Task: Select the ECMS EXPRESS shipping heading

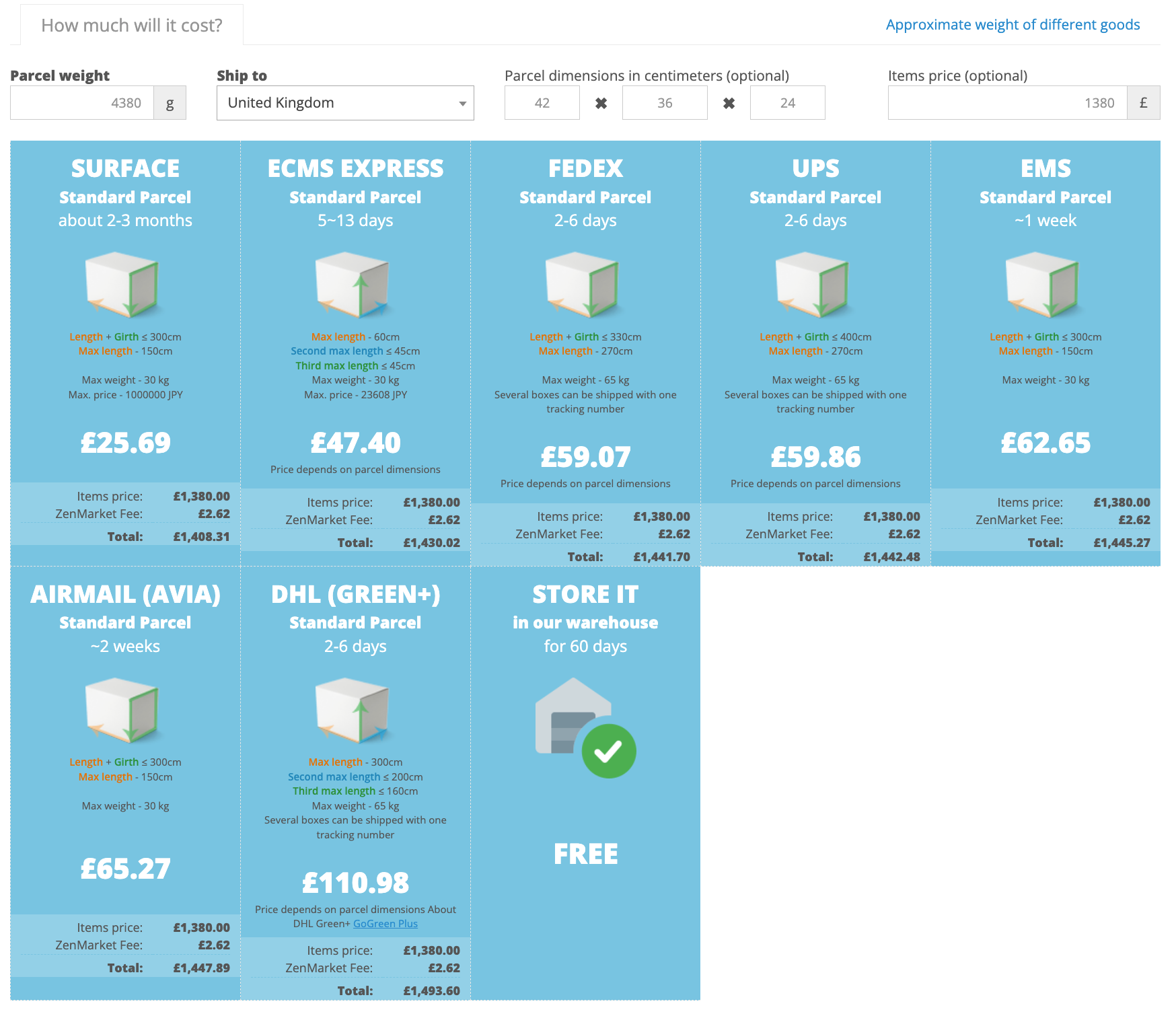Action: click(x=356, y=168)
